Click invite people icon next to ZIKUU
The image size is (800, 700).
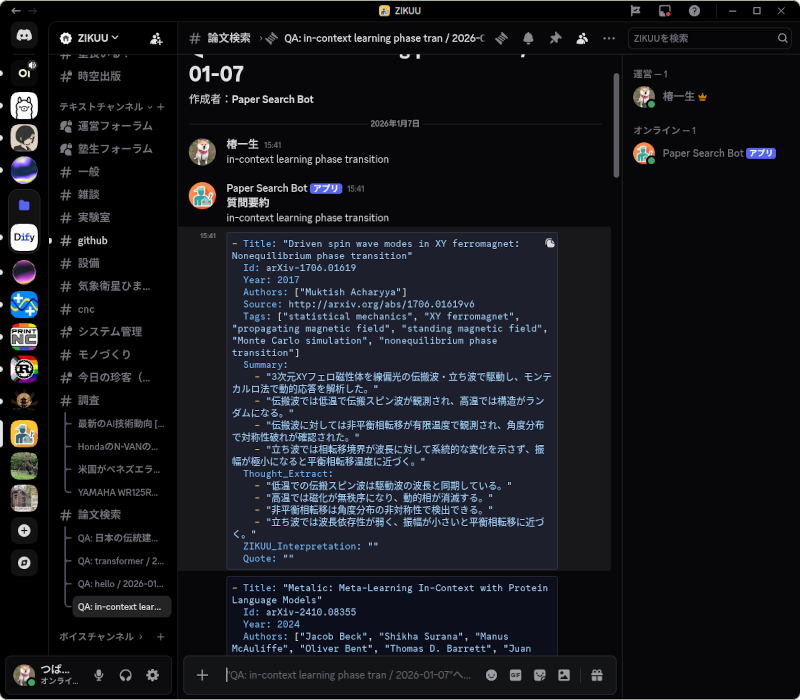coord(156,38)
